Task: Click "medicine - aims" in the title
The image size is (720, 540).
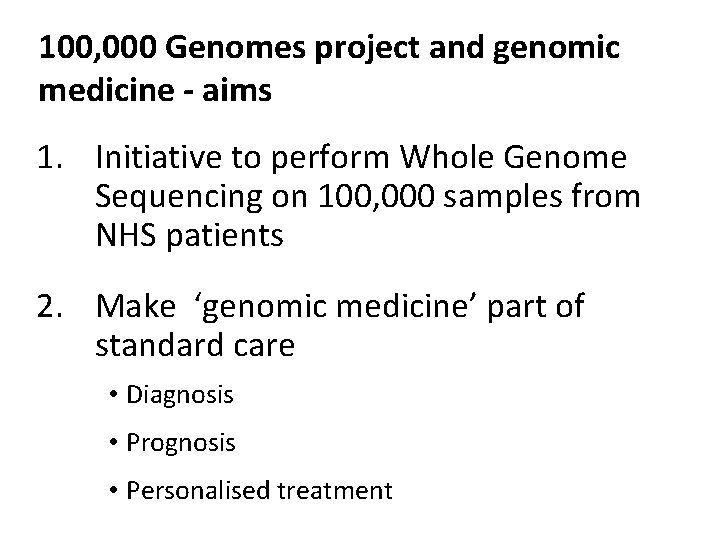Action: (153, 91)
